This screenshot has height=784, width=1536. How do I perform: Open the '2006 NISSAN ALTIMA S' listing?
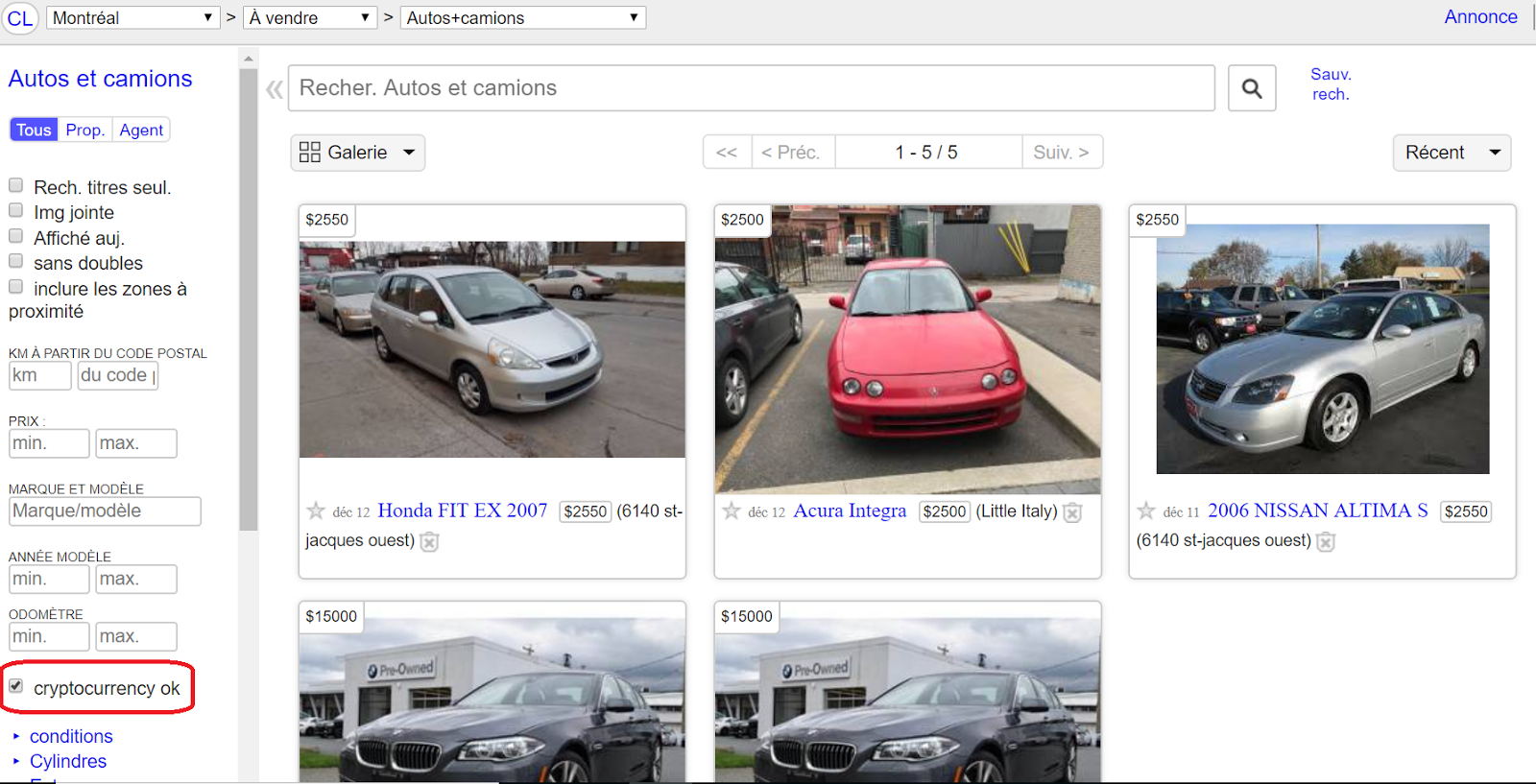tap(1318, 511)
